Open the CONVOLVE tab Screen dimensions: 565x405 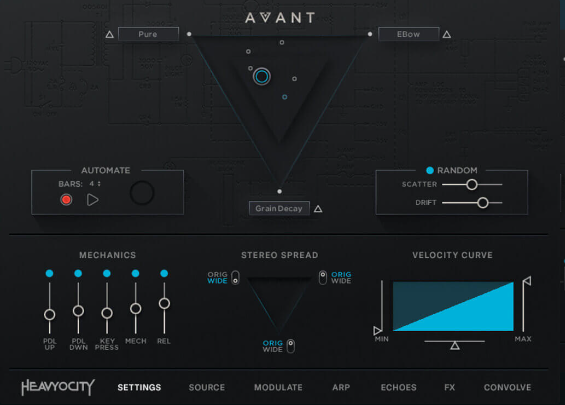point(507,387)
